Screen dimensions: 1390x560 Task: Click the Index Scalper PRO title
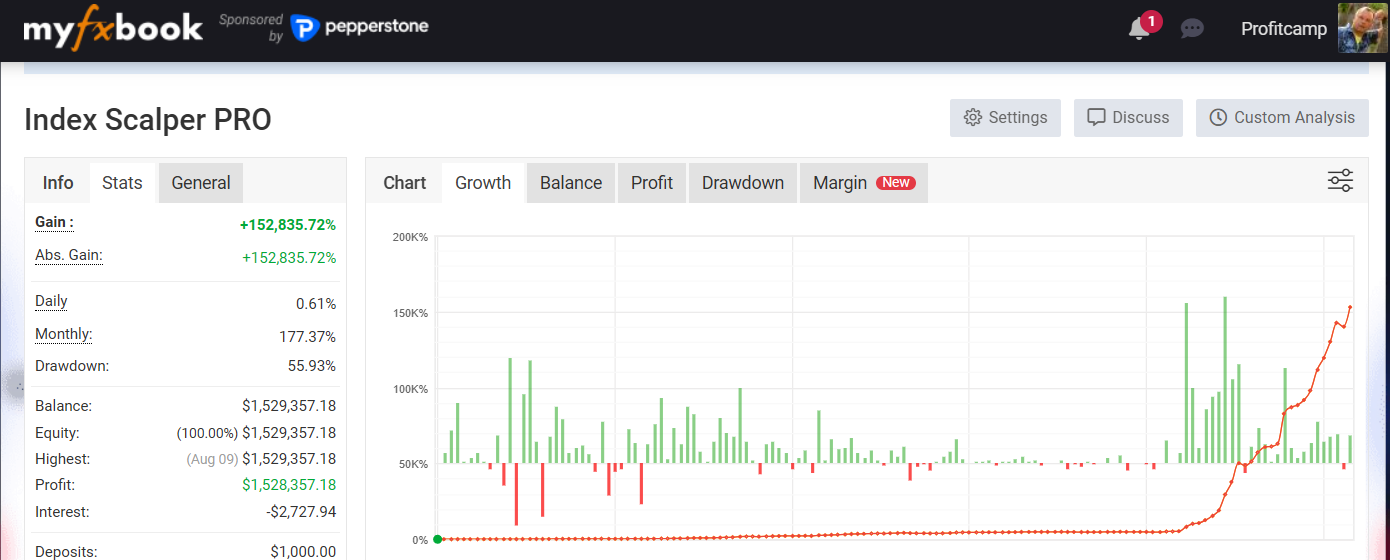148,120
